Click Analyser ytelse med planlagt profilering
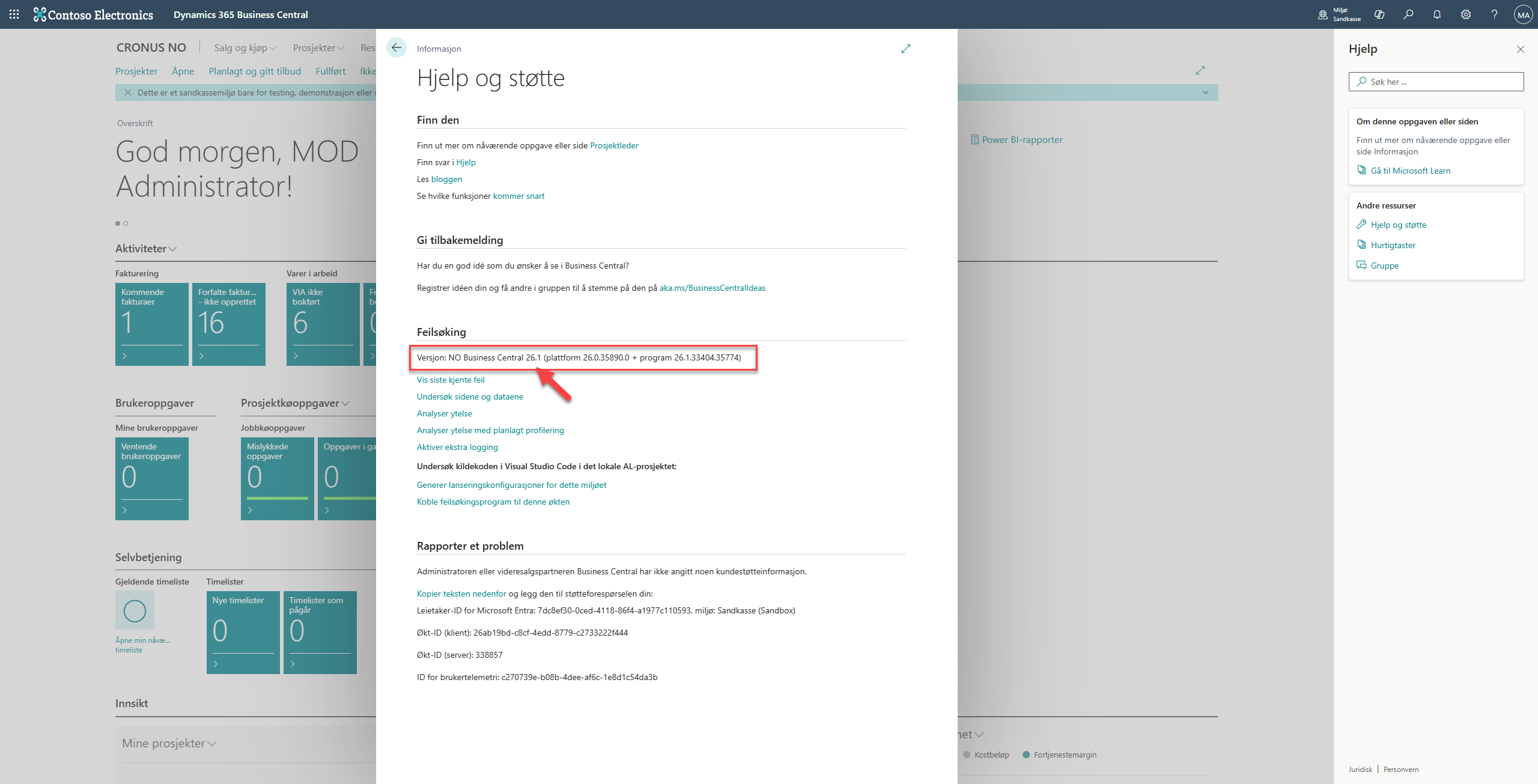Viewport: 1538px width, 784px height. click(490, 430)
